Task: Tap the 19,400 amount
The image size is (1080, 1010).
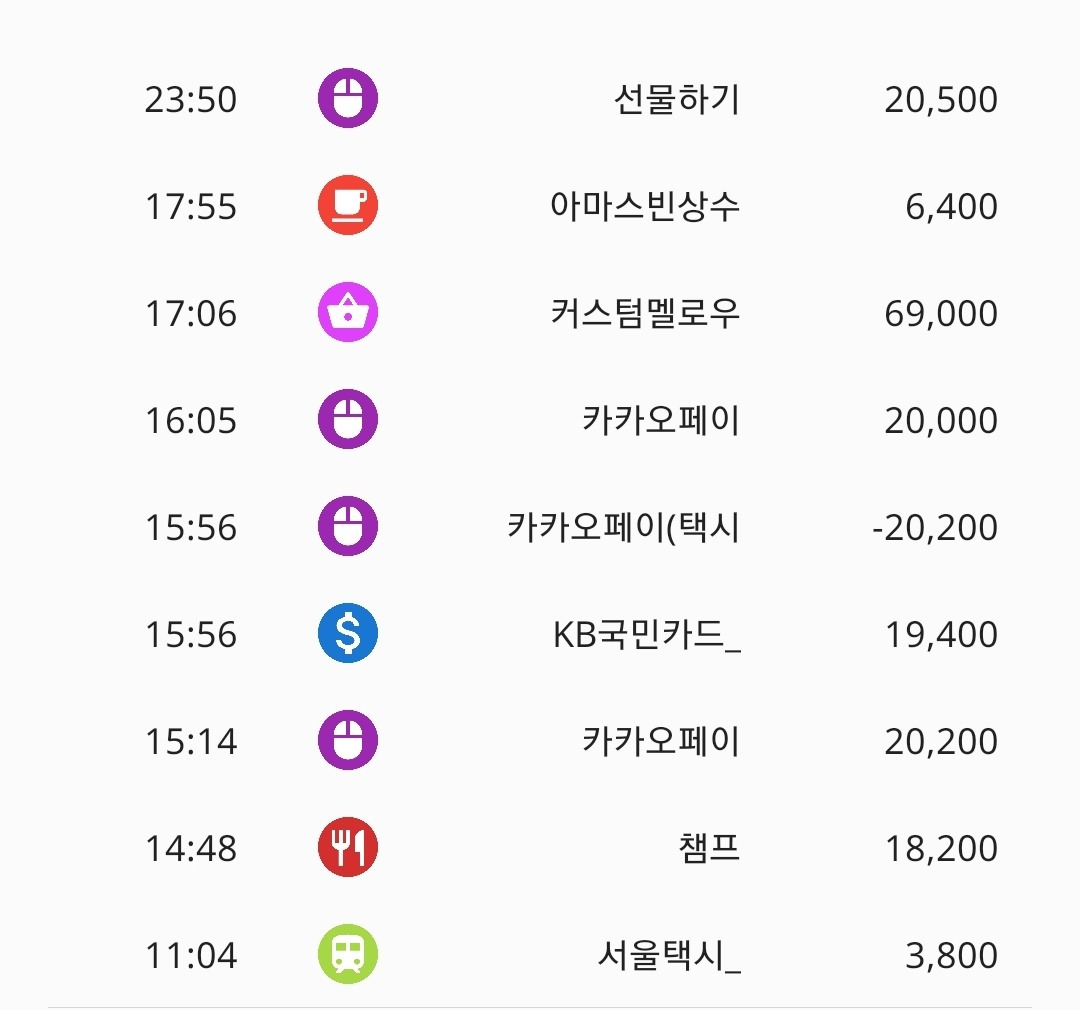Action: [941, 635]
